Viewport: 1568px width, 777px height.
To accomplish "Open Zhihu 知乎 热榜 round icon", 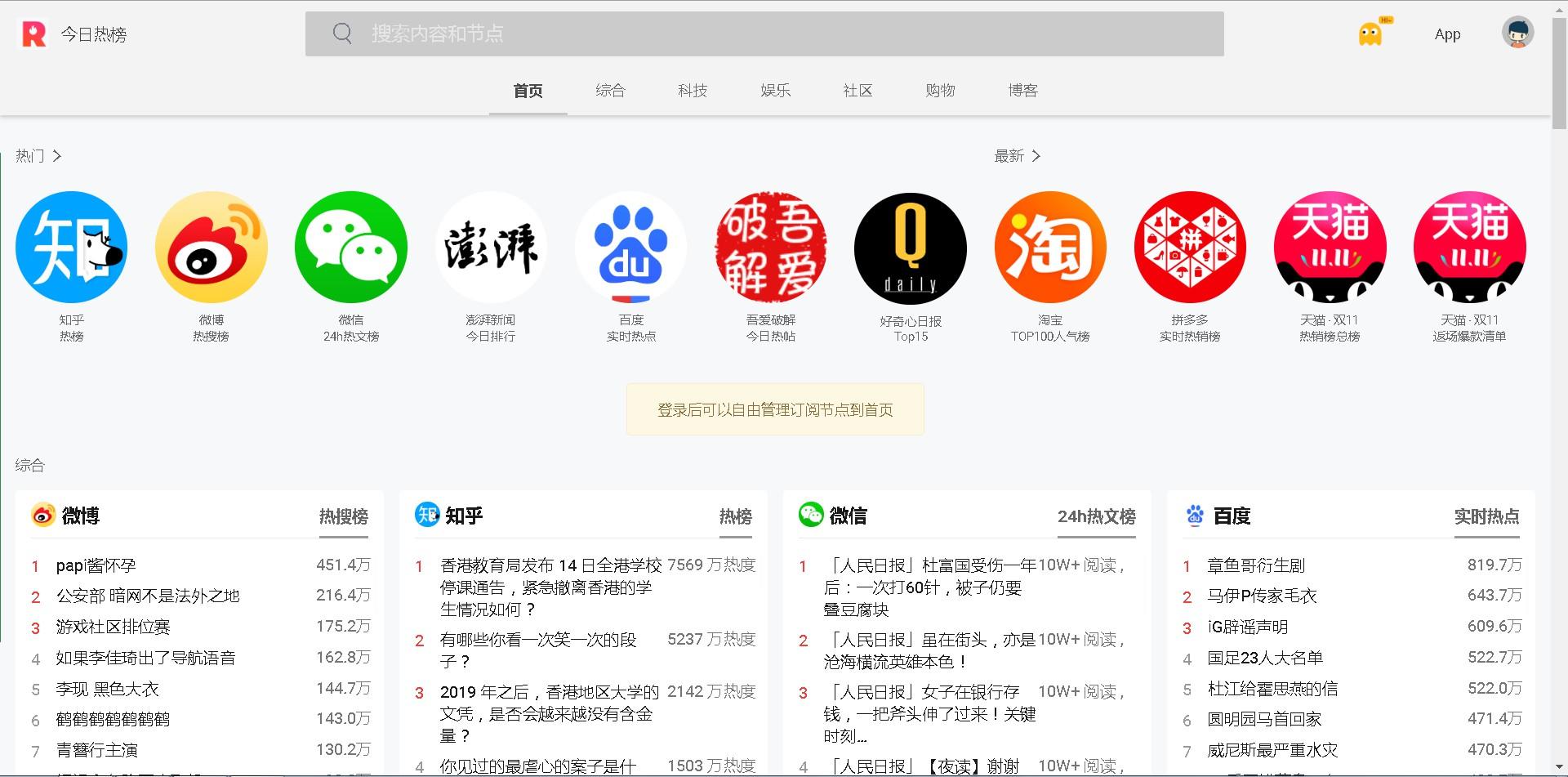I will click(72, 248).
